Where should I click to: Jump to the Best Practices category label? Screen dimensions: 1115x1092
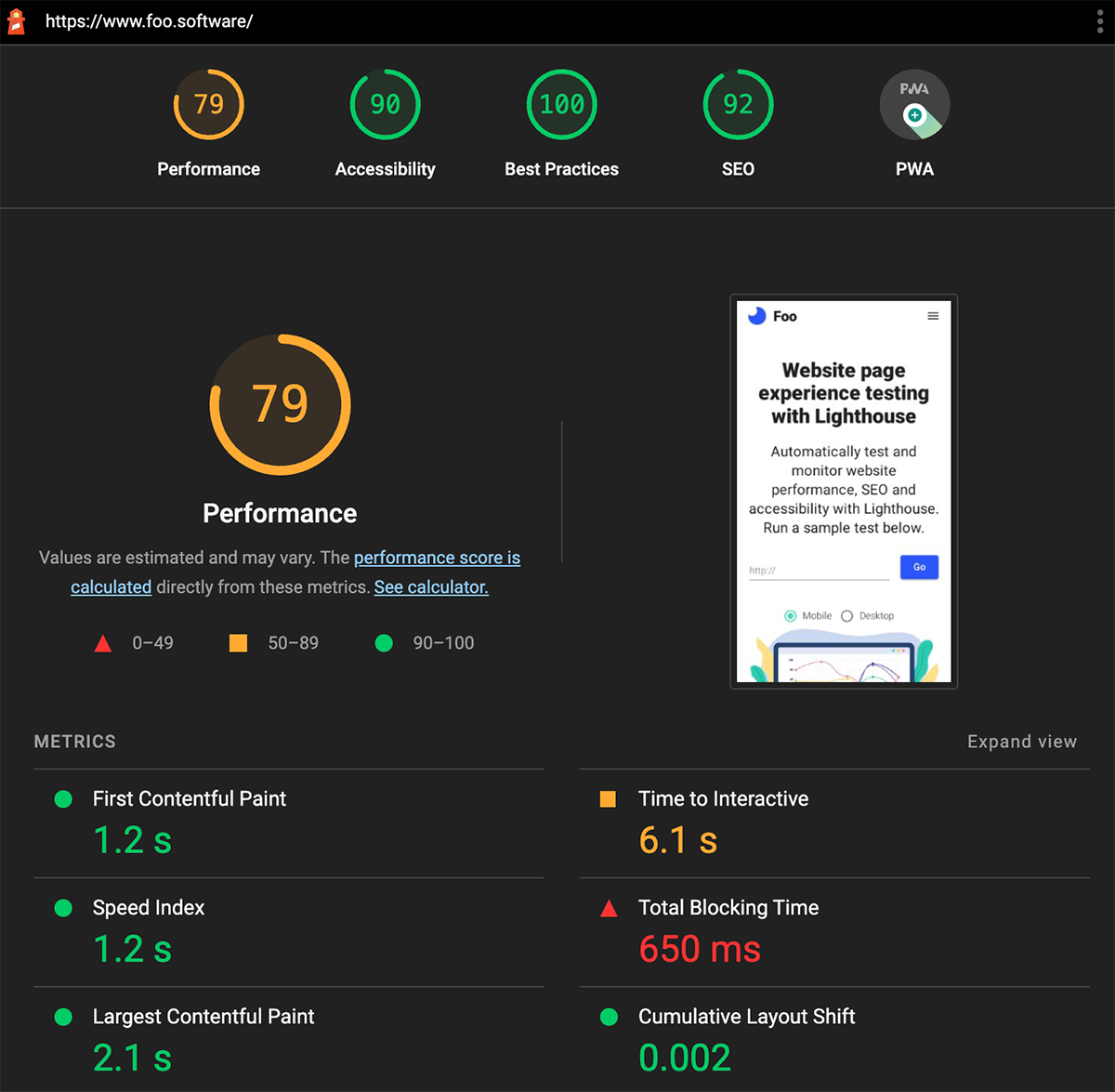pyautogui.click(x=562, y=169)
